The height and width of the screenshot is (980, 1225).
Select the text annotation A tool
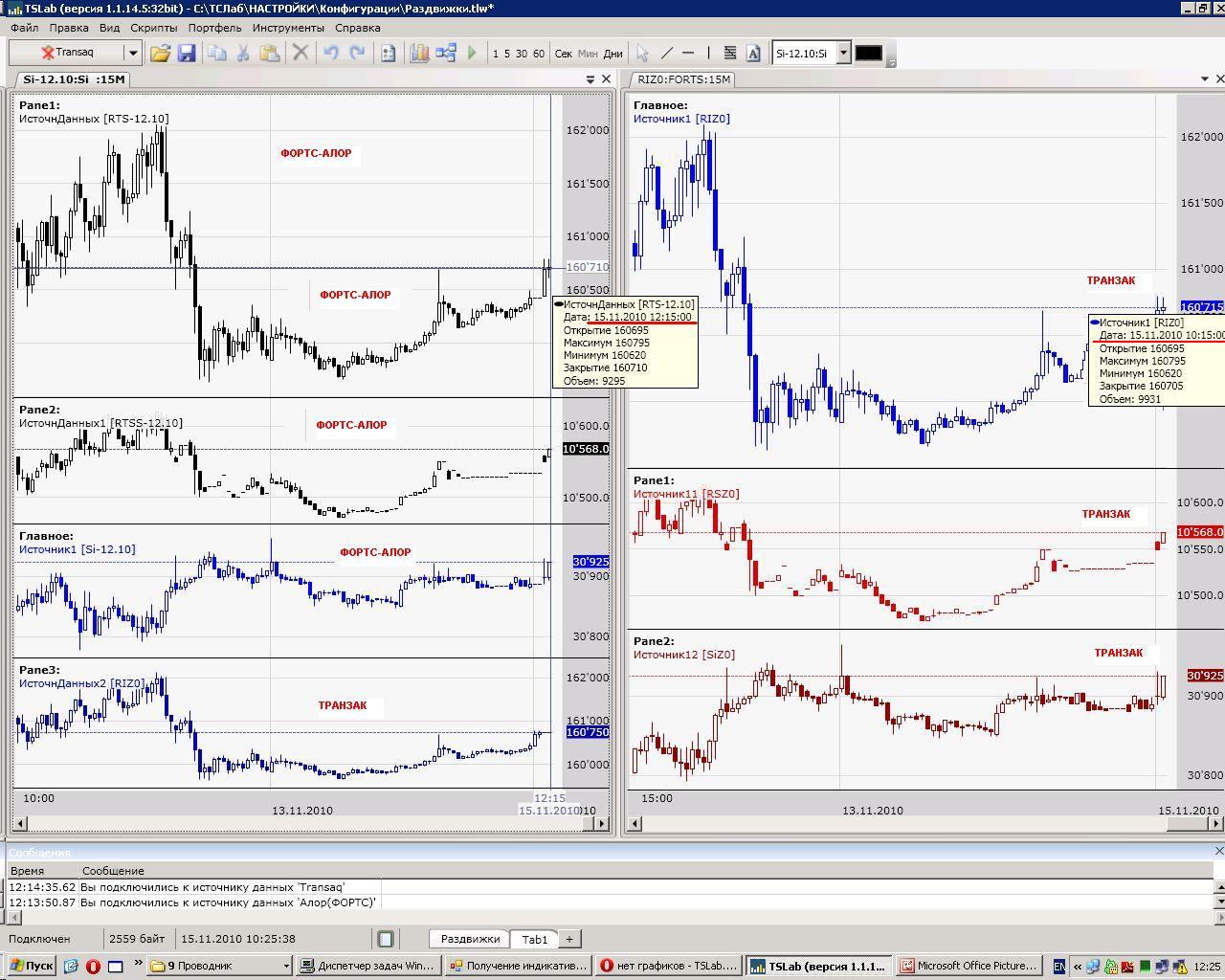click(x=753, y=53)
